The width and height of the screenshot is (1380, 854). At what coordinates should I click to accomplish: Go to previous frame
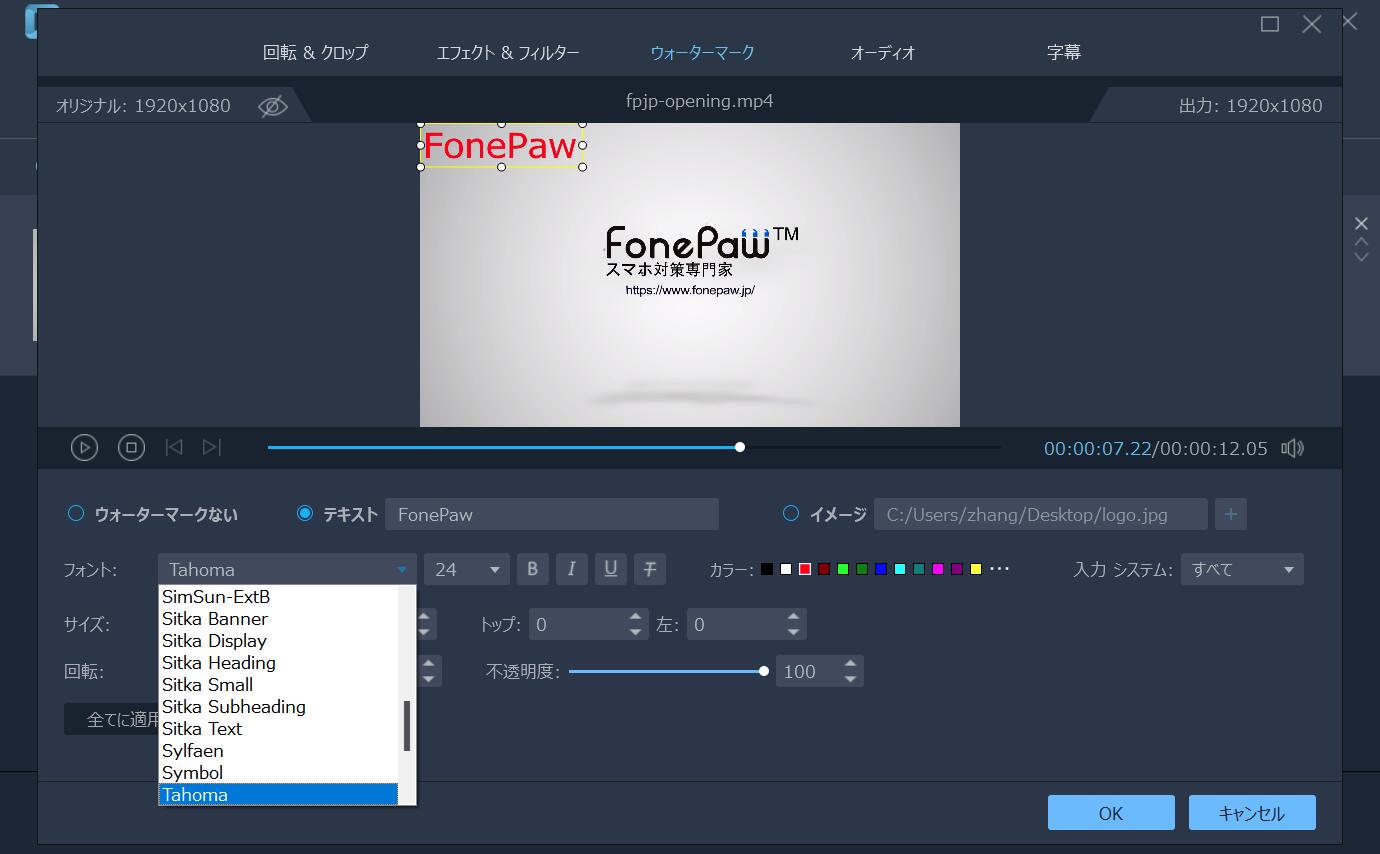point(174,448)
